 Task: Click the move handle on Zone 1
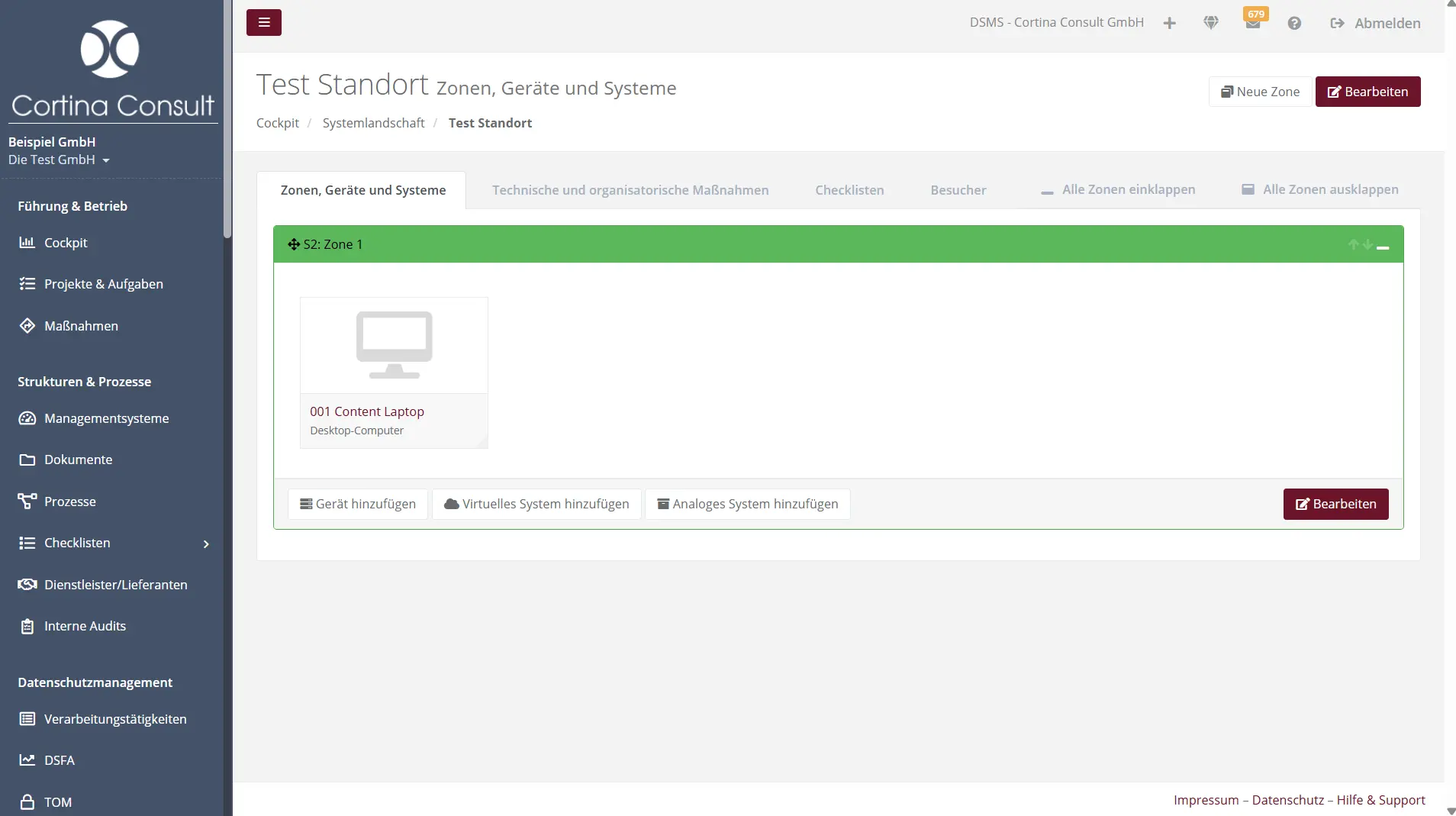pos(294,244)
